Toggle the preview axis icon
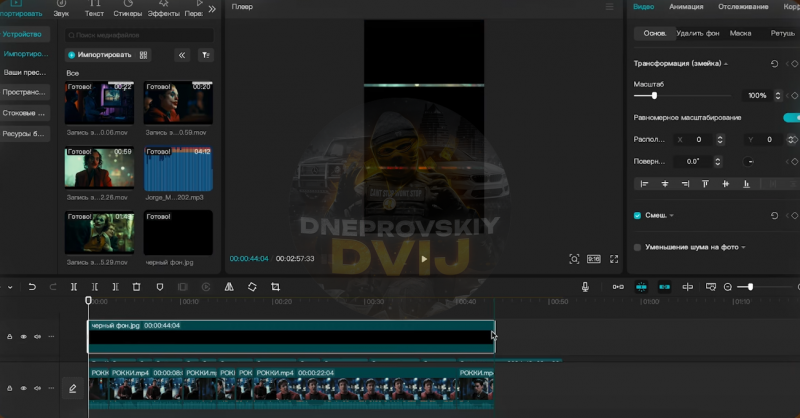Screen dimensions: 800x418 click(688, 287)
